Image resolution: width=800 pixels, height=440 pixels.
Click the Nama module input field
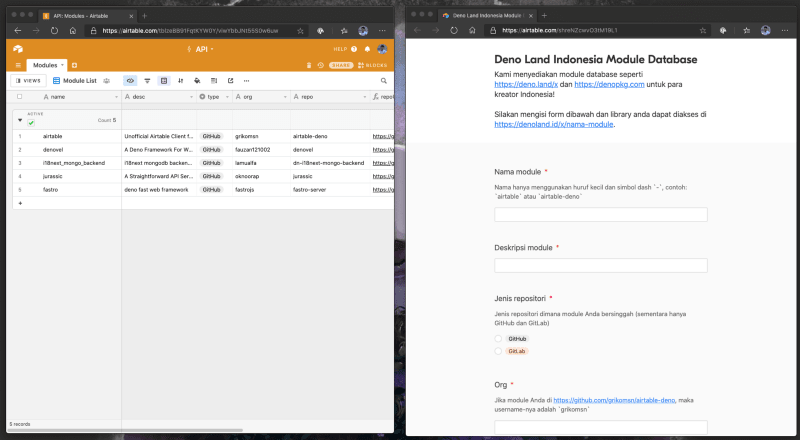point(601,214)
